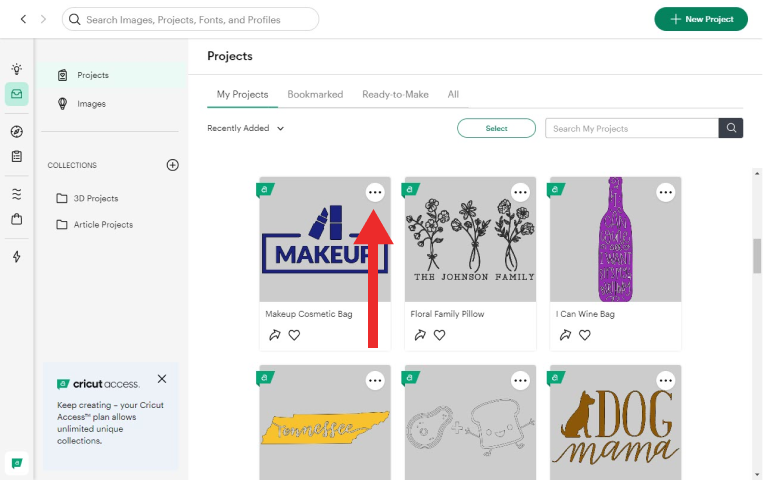Click the lightbulb icon in left sidebar
This screenshot has height=480, width=763.
click(x=16, y=69)
